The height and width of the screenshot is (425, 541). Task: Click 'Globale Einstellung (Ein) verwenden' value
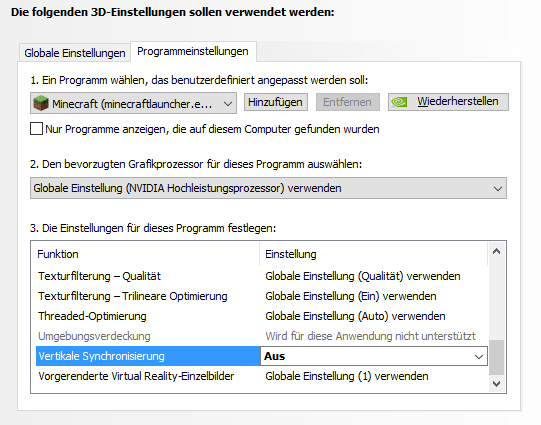(x=351, y=296)
